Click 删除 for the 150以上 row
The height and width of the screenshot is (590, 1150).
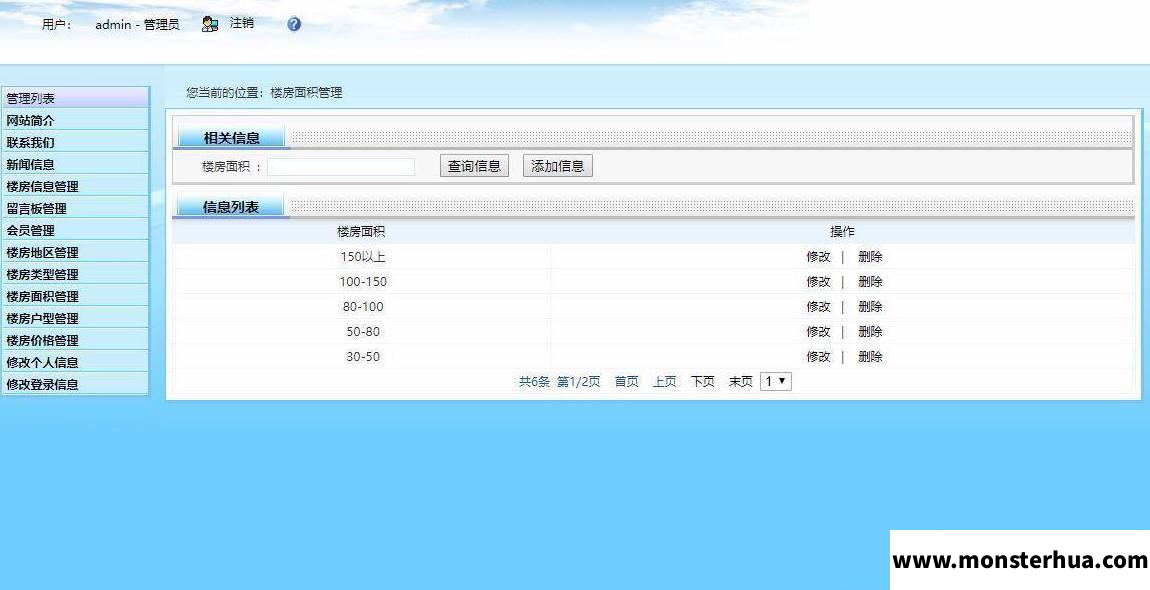point(871,257)
